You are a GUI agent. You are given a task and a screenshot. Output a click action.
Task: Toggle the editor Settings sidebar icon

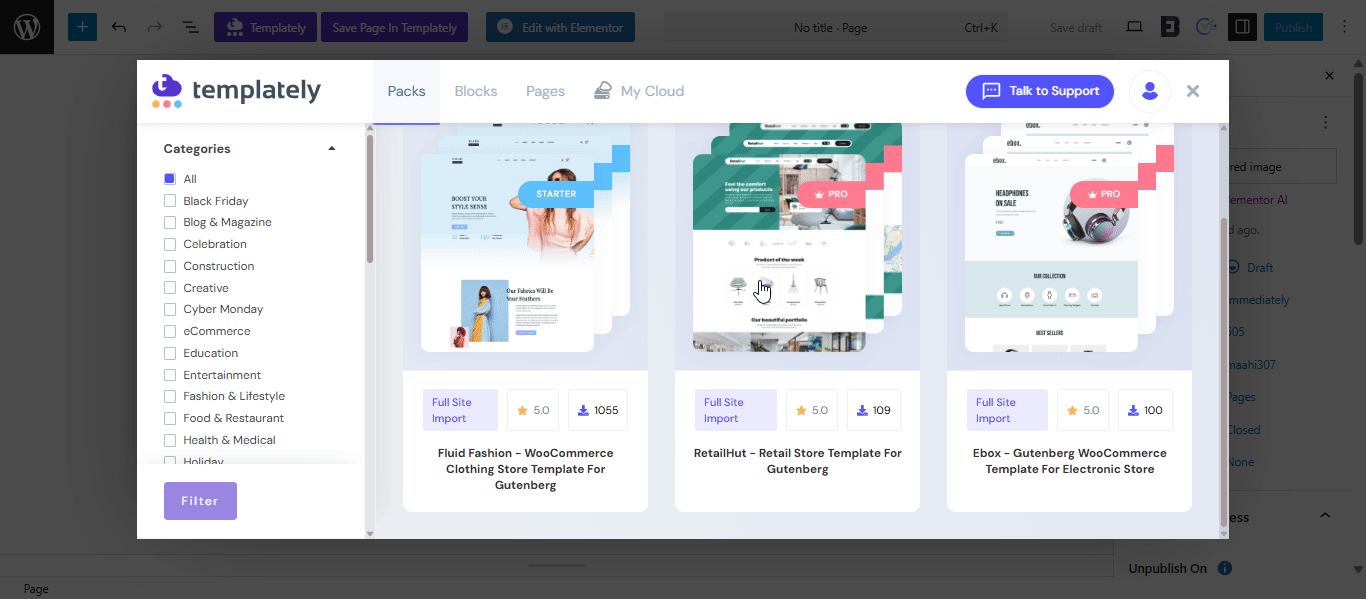click(1242, 27)
